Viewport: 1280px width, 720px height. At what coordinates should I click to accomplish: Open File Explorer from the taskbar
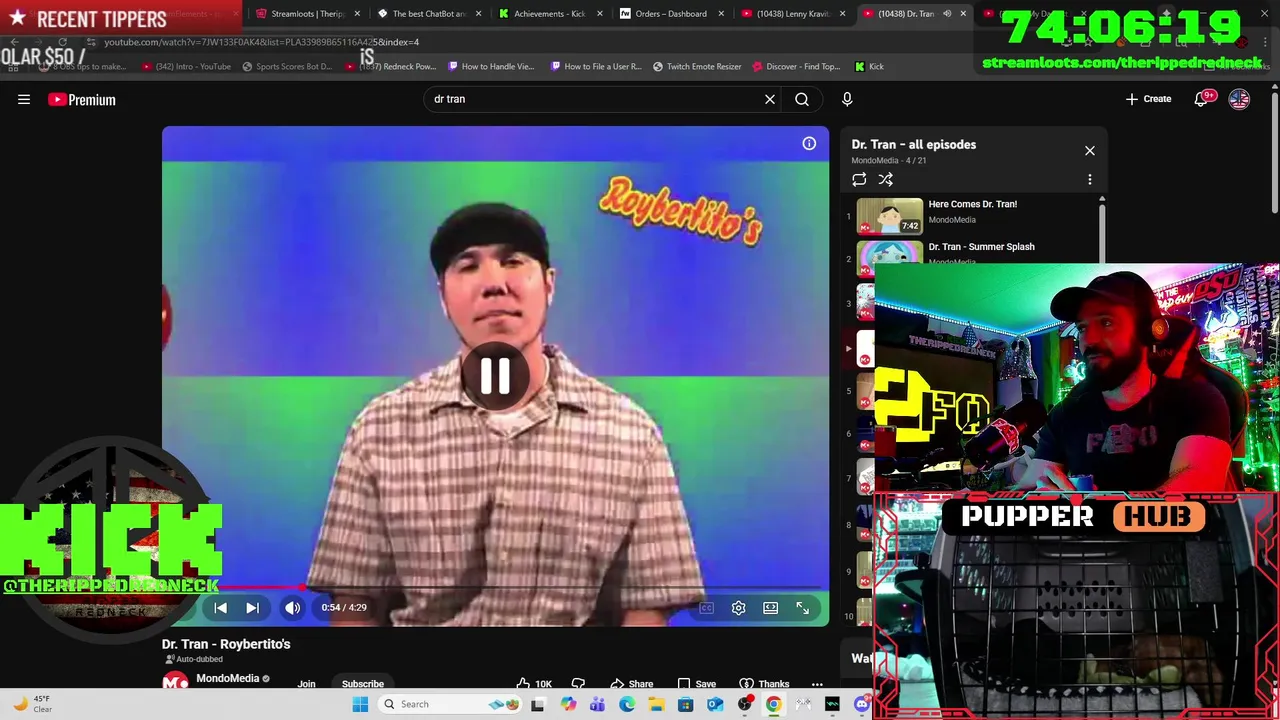(x=656, y=704)
